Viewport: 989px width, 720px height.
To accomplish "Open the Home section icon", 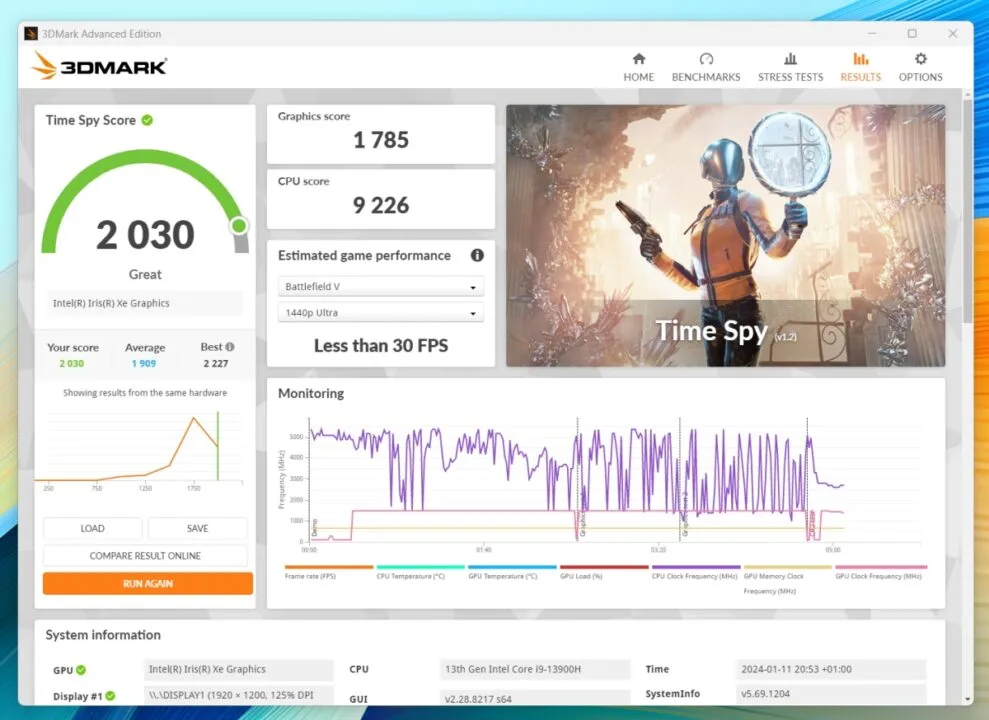I will 638,59.
